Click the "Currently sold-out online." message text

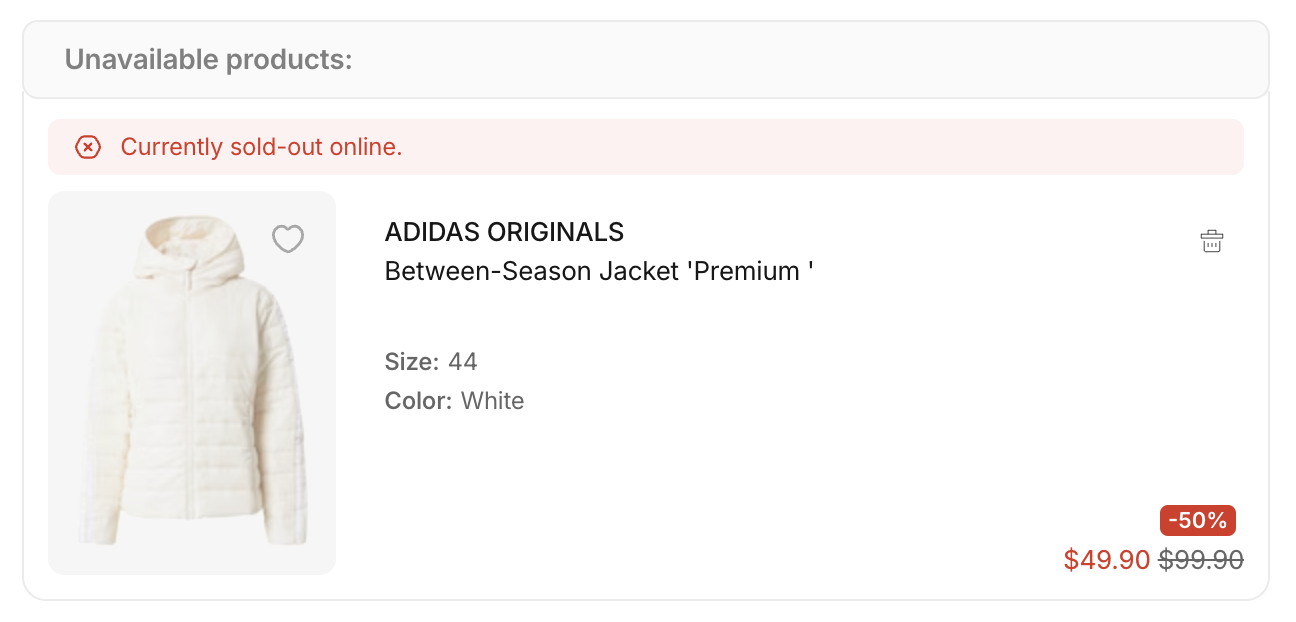(x=261, y=147)
